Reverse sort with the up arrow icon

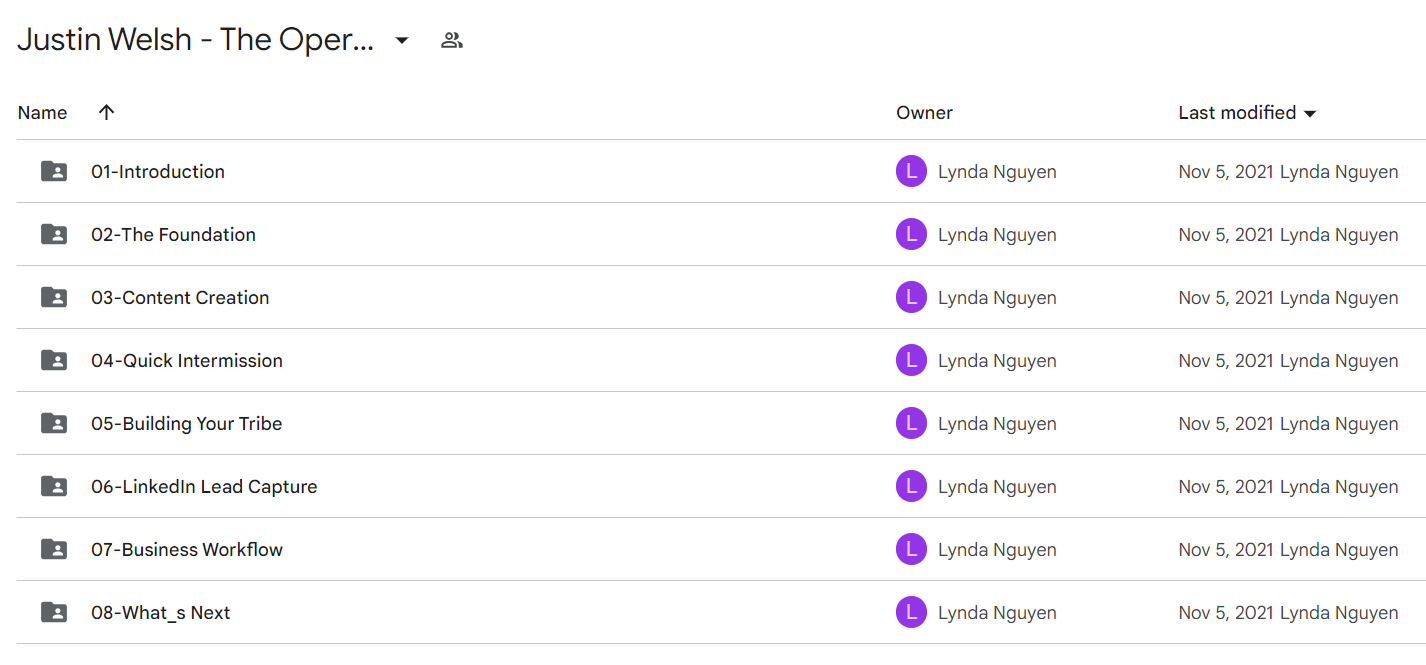point(107,112)
